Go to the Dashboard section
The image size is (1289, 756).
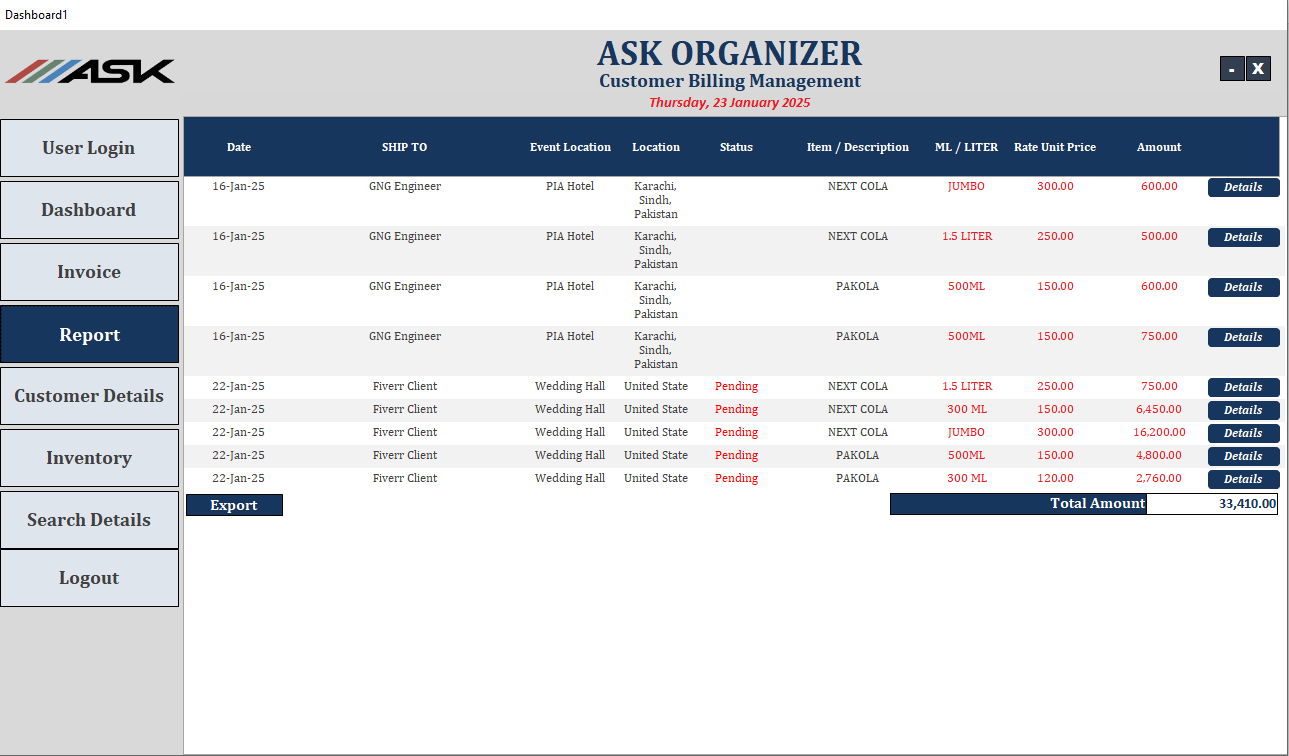click(x=90, y=210)
